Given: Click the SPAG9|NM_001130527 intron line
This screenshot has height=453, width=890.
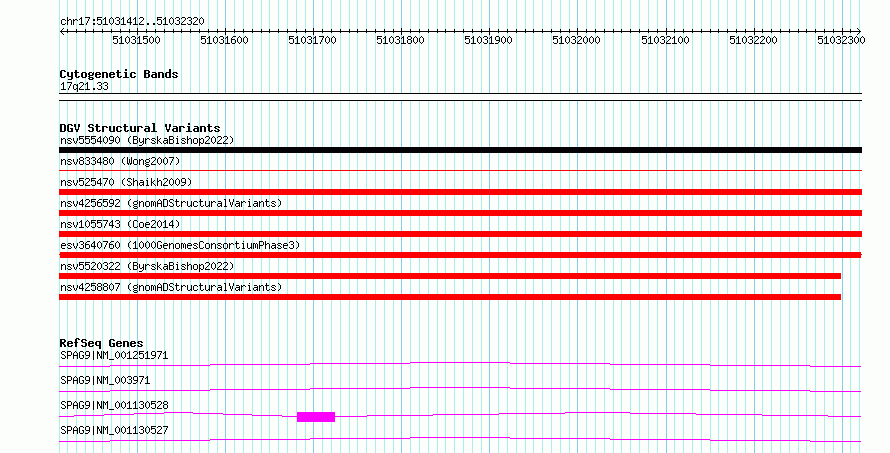Looking at the screenshot, I should (x=460, y=439).
